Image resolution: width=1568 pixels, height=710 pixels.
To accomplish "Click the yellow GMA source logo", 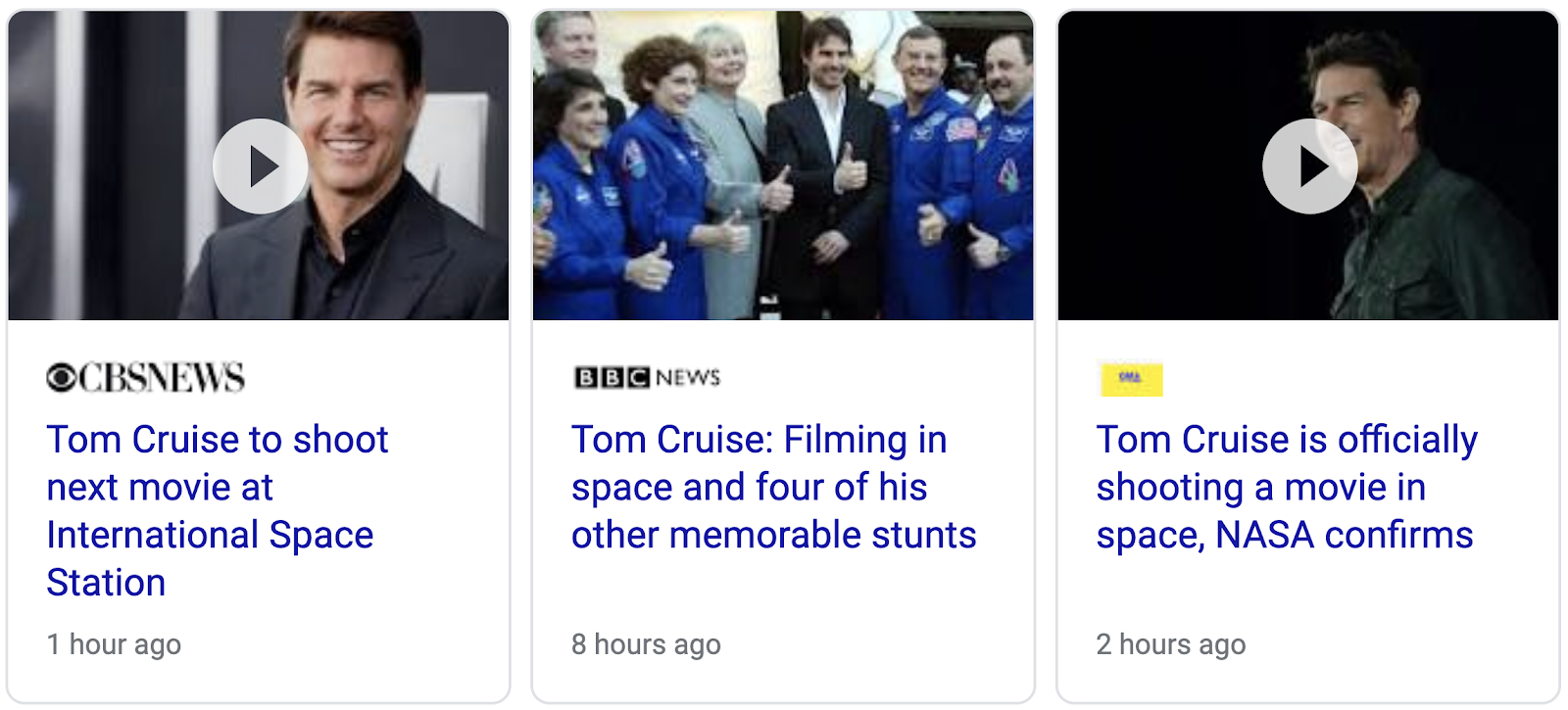I will pyautogui.click(x=1131, y=379).
